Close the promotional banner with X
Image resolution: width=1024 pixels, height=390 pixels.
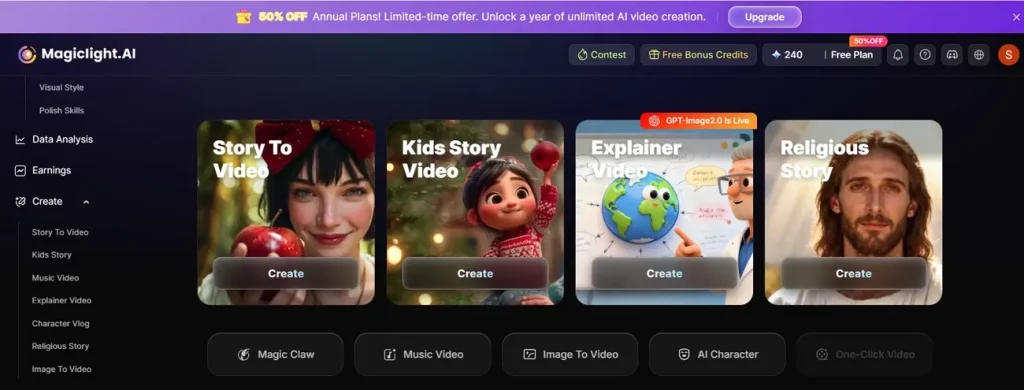click(x=1016, y=17)
